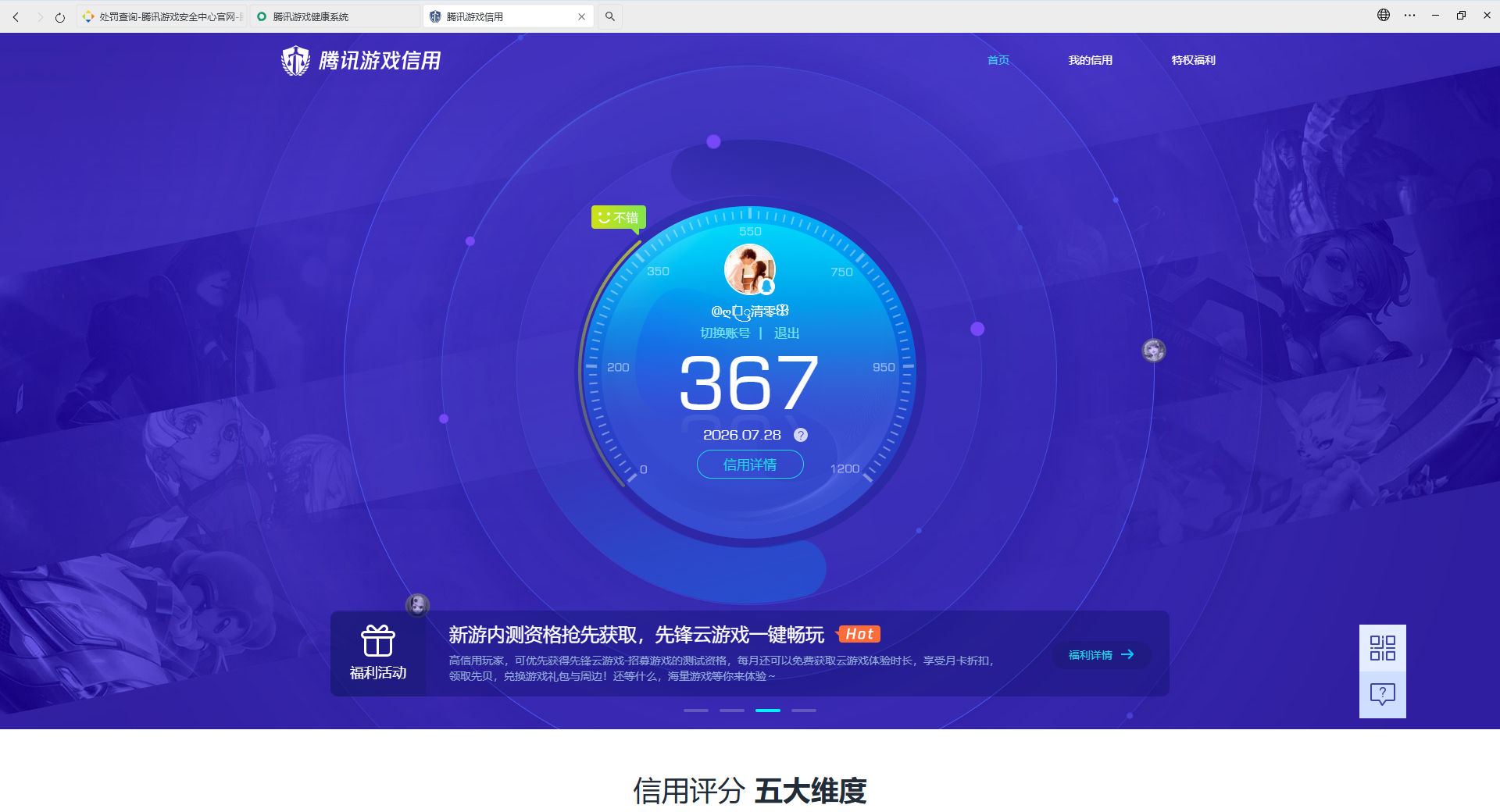The image size is (1500, 812).
Task: Open the help feedback floating icon
Action: pyautogui.click(x=1383, y=694)
